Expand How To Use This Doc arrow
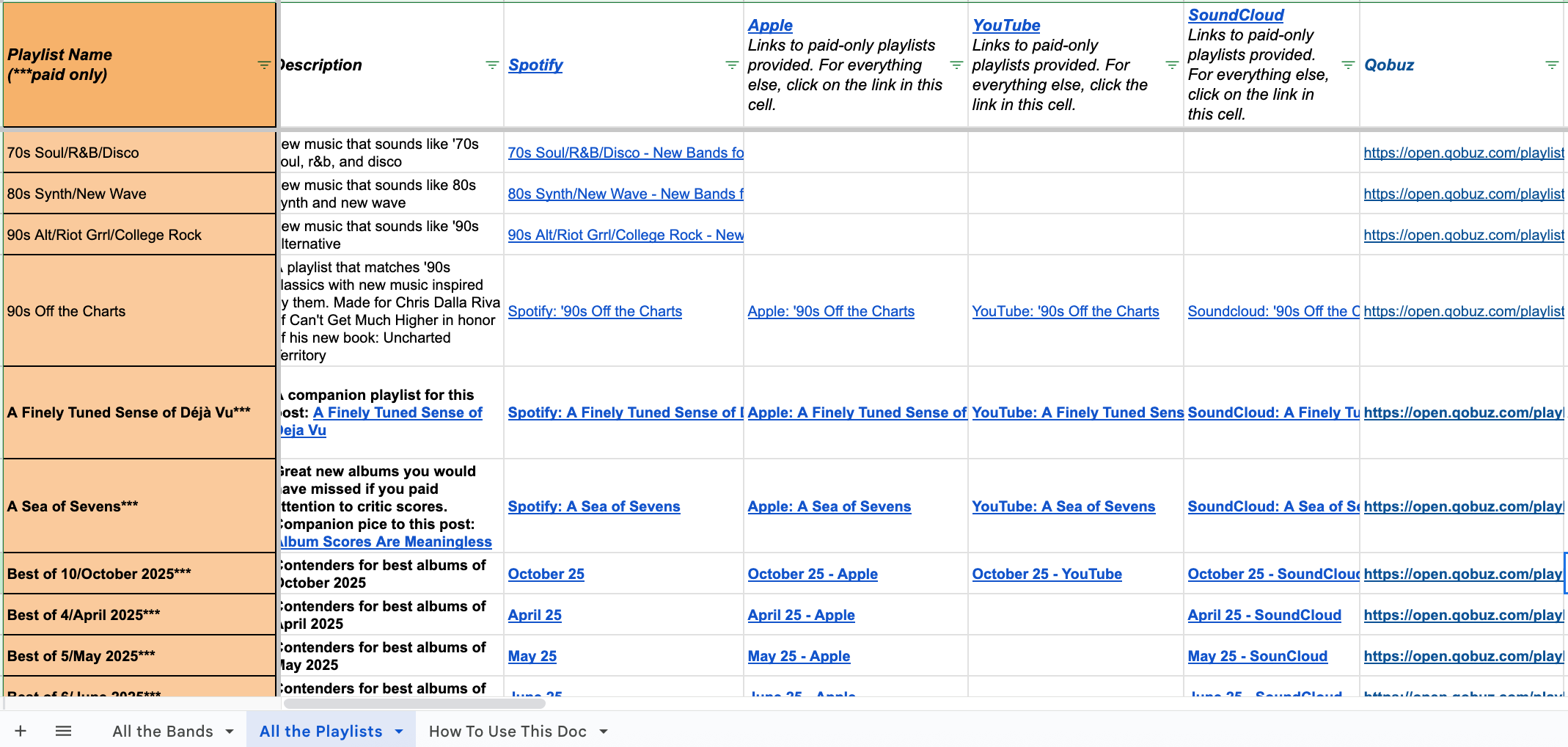Screen dimensions: 1568x747 coord(604,732)
